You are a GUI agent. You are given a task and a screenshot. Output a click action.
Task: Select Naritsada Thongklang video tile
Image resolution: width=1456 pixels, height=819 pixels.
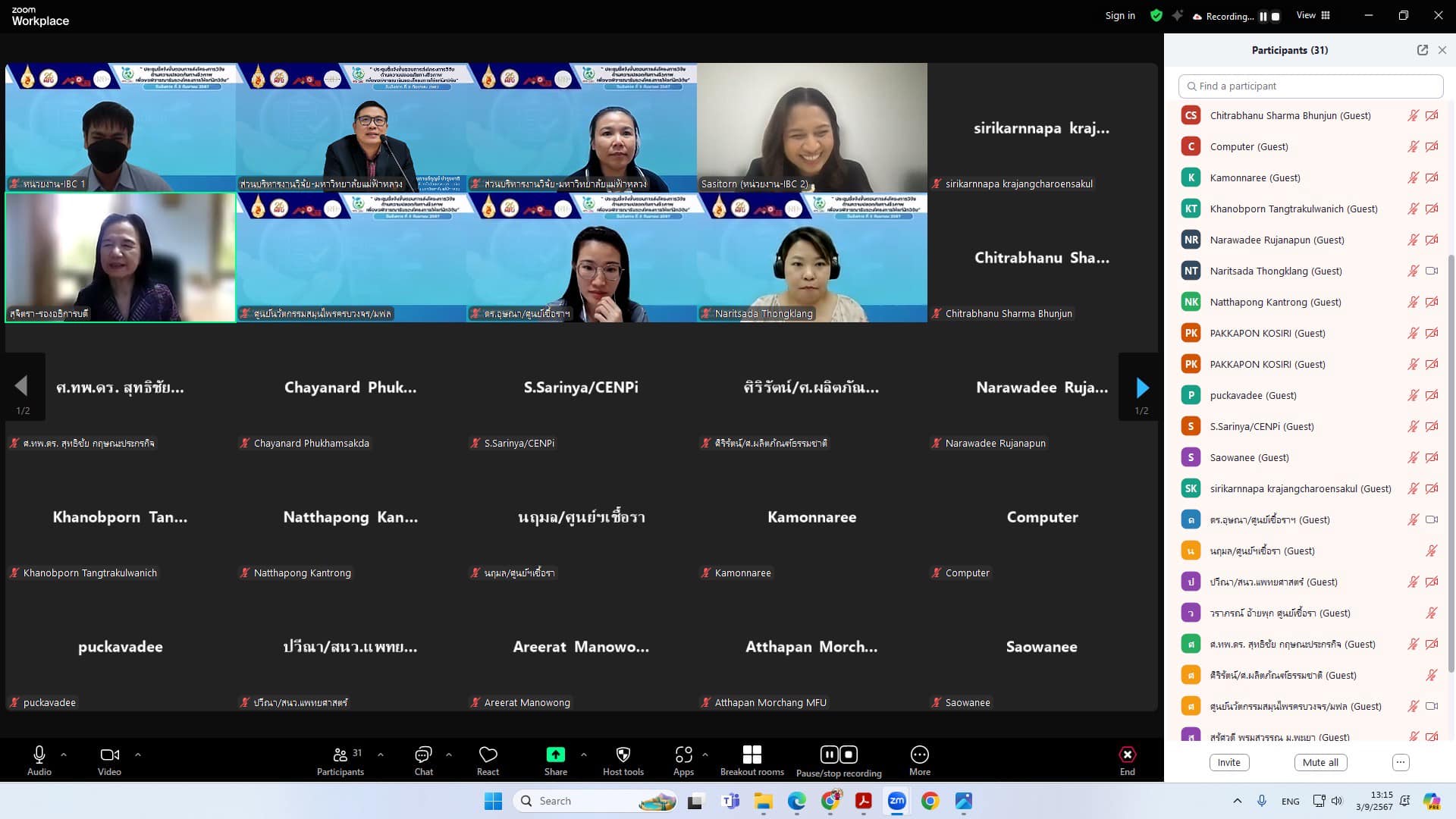[812, 258]
